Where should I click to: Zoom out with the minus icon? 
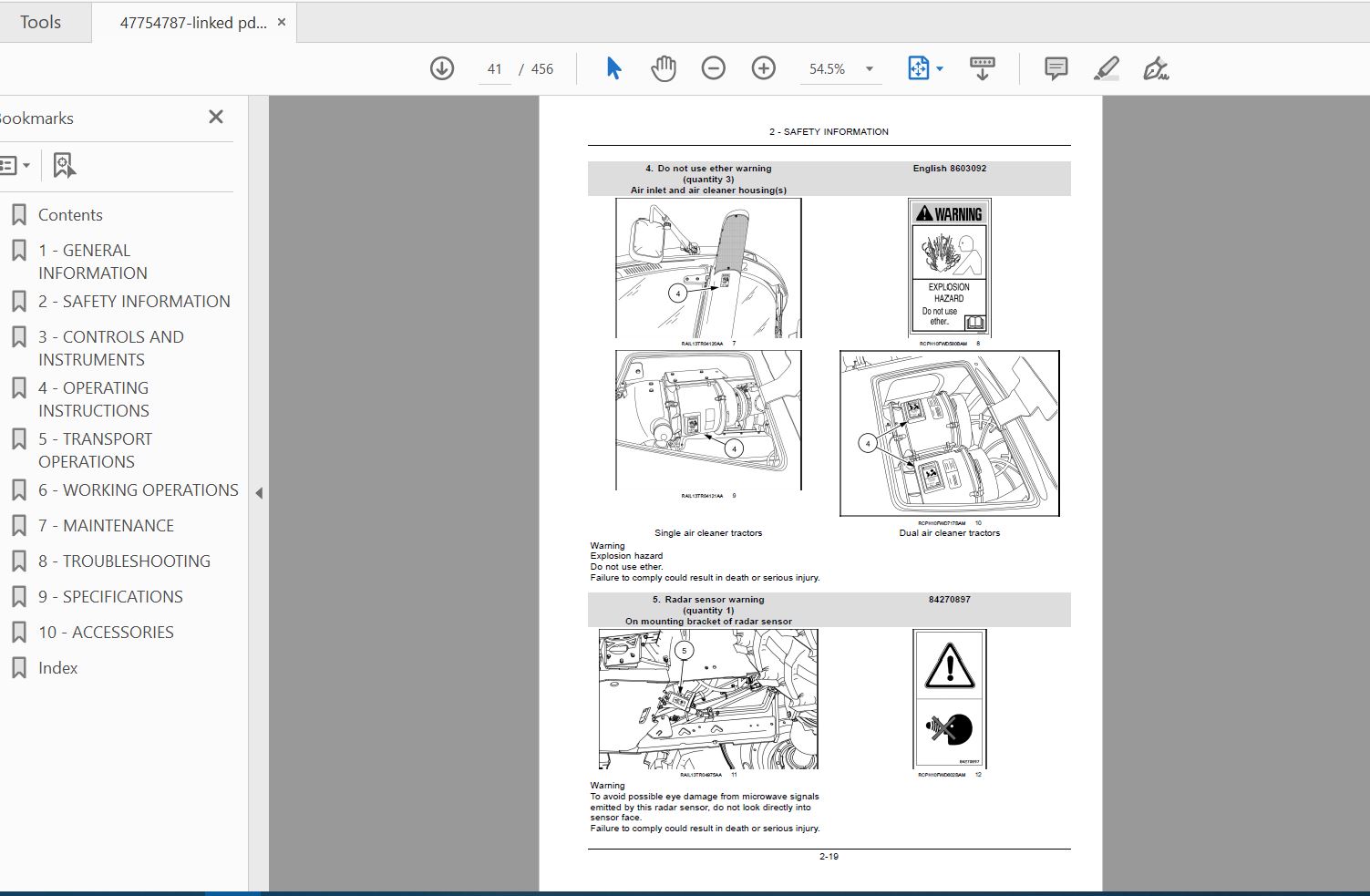(x=714, y=68)
